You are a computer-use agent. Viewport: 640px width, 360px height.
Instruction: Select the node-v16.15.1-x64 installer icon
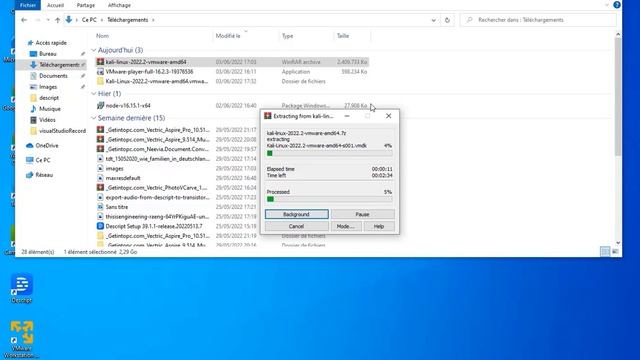(100, 105)
